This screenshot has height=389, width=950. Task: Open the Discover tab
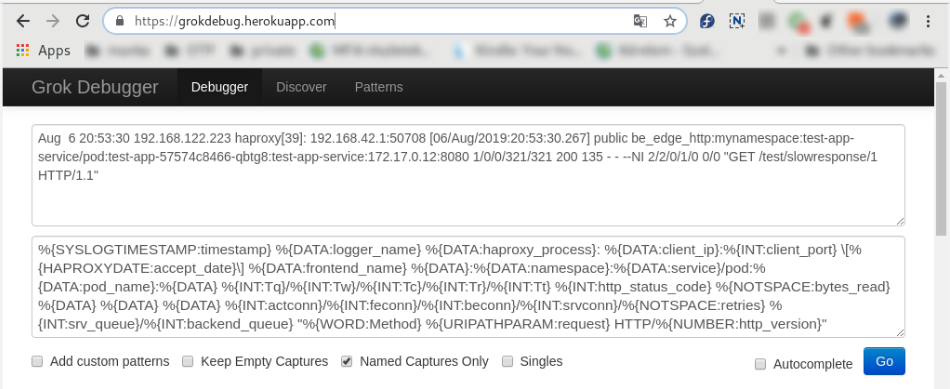(x=301, y=87)
